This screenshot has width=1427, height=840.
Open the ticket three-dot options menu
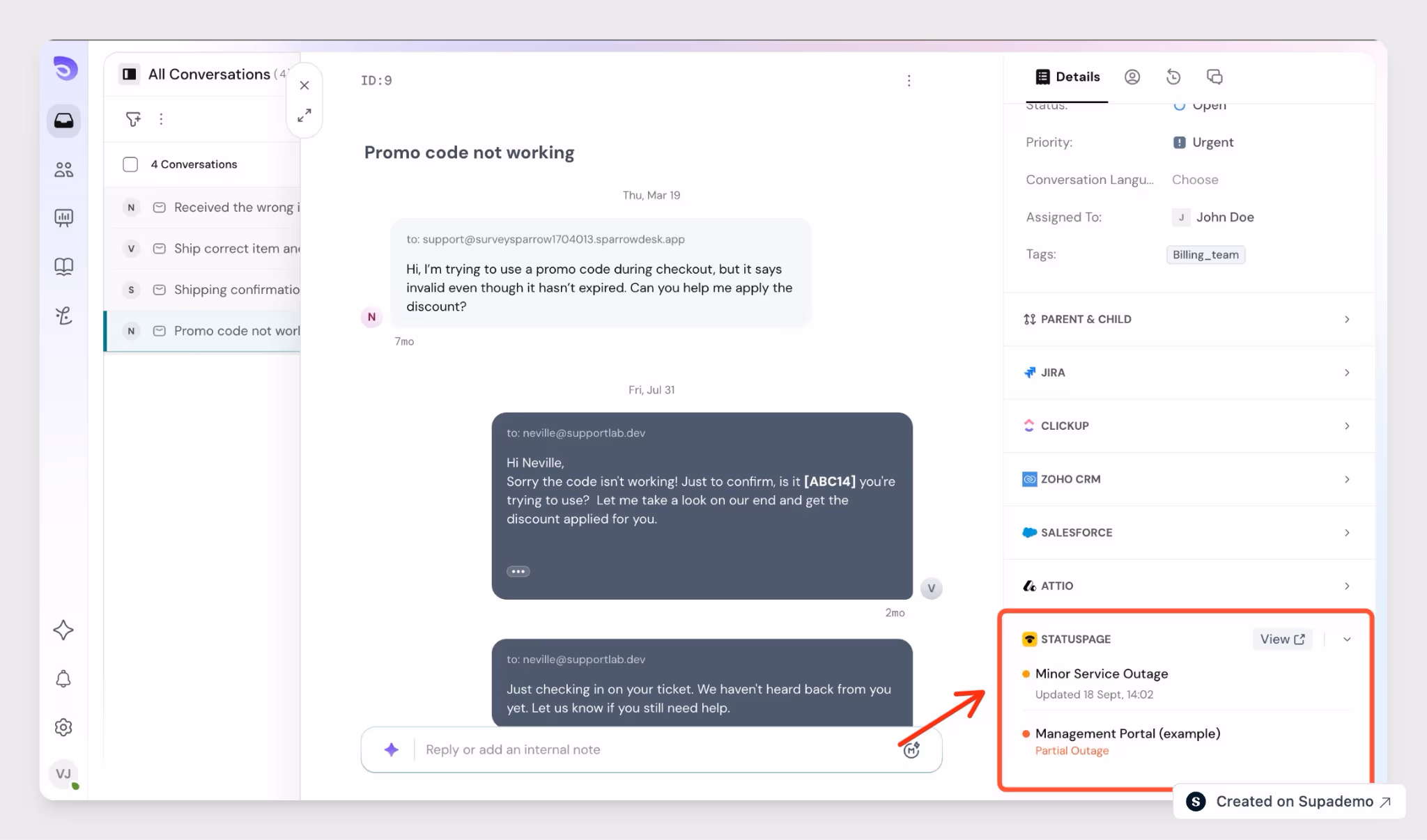909,81
